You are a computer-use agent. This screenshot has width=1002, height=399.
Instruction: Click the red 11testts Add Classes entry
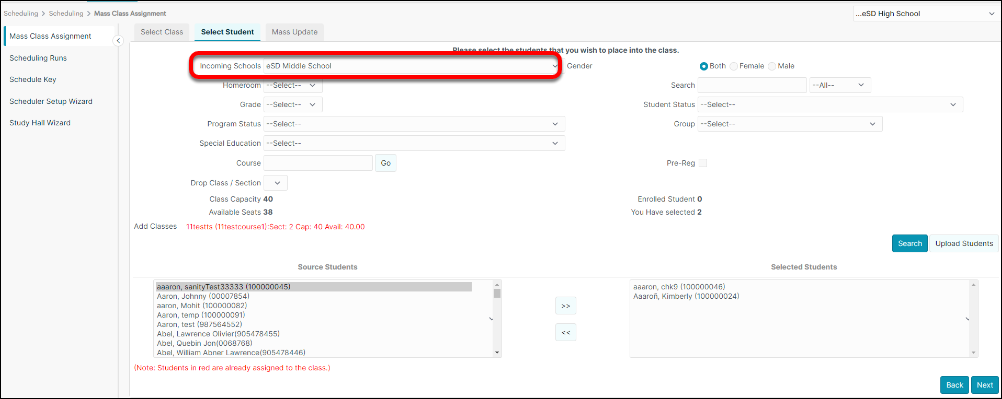point(275,226)
